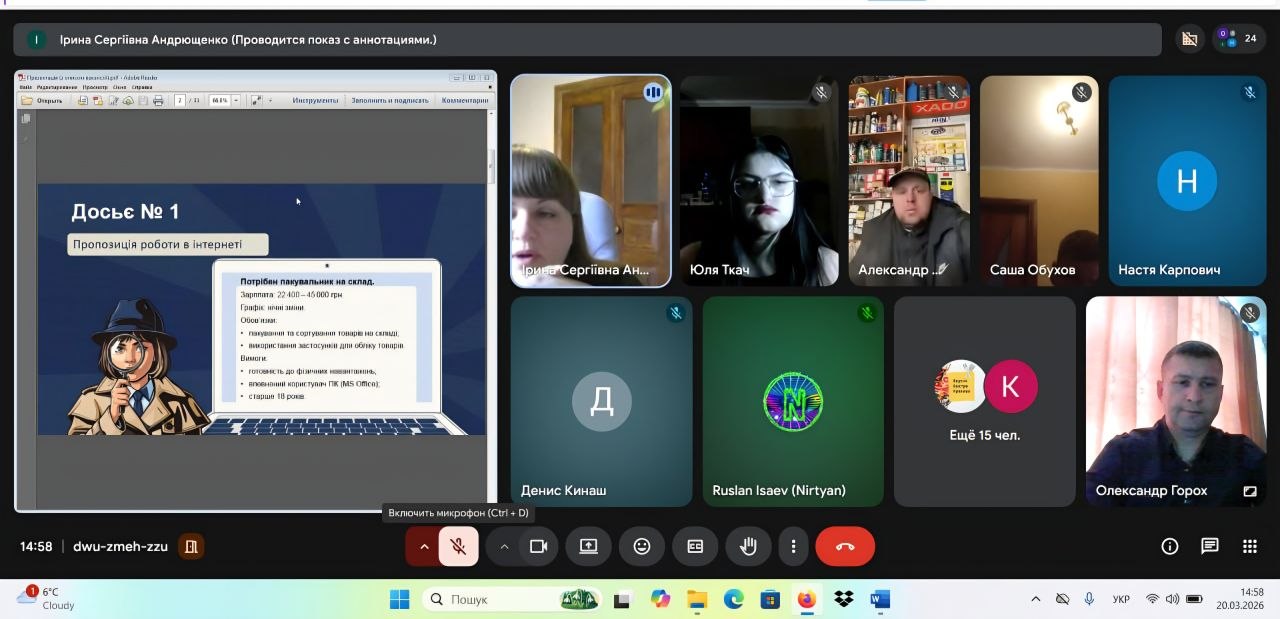Screen dimensions: 1280x619
Task: Unmute microphone with the red mic button
Action: pyautogui.click(x=458, y=546)
